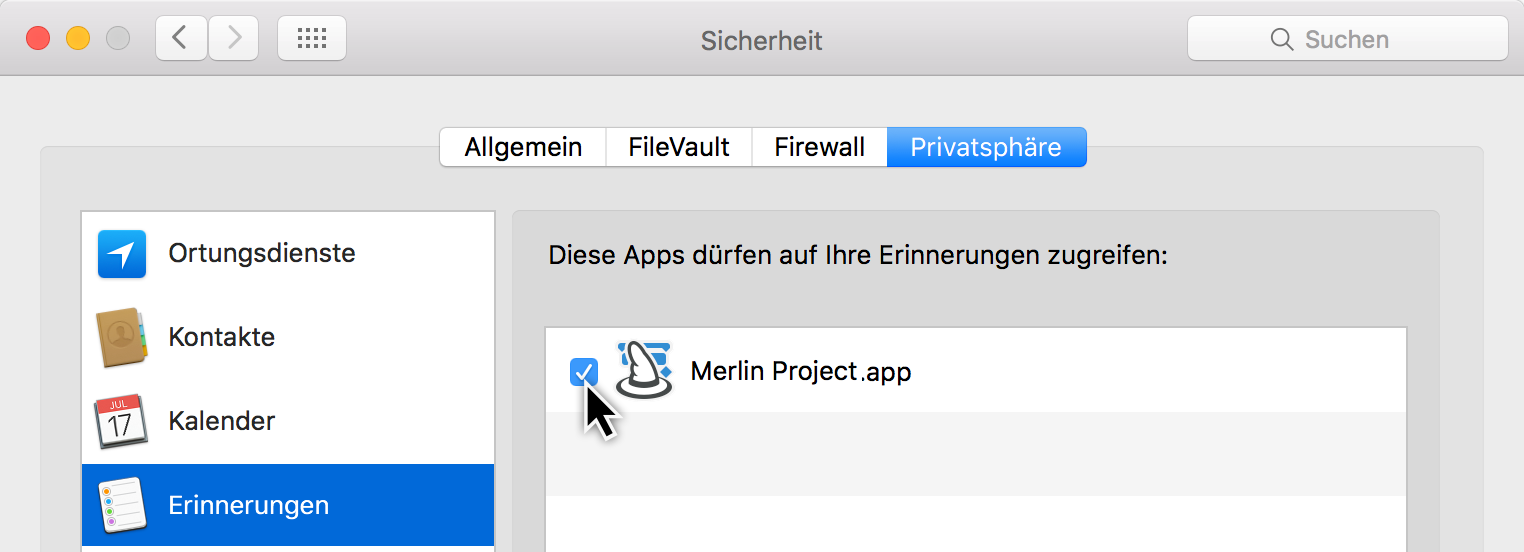1524x552 pixels.
Task: Choose the Kalender icon in the sidebar
Action: (x=121, y=421)
